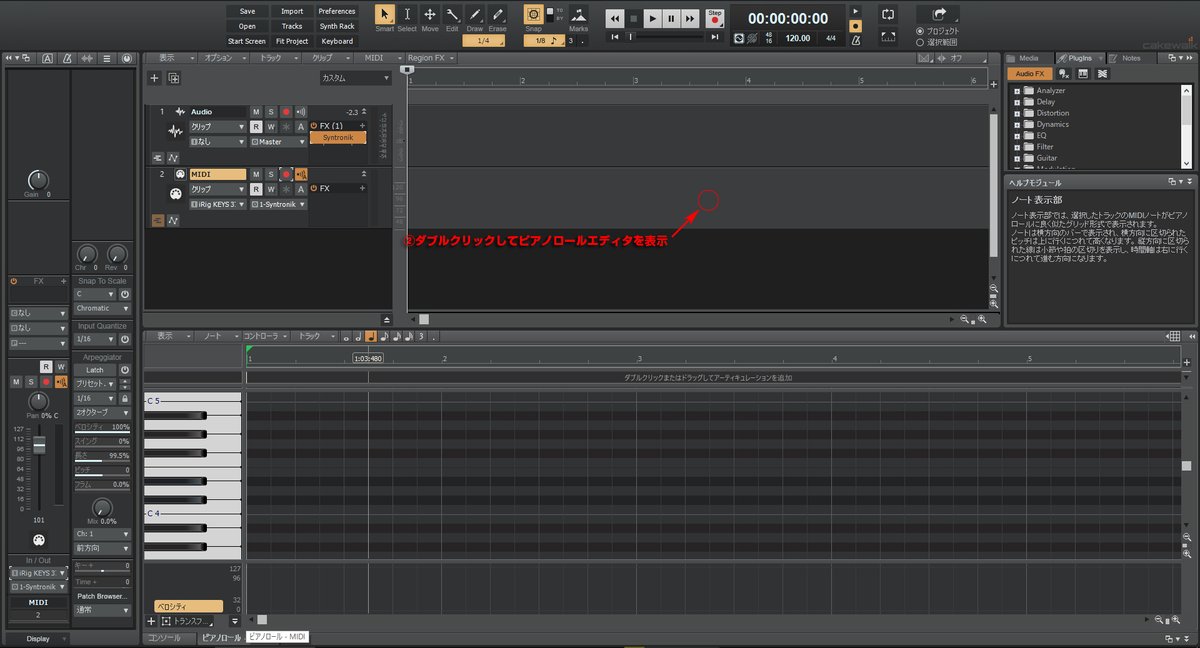Select the Smart tool
Screen dimensions: 1200x648
point(385,17)
